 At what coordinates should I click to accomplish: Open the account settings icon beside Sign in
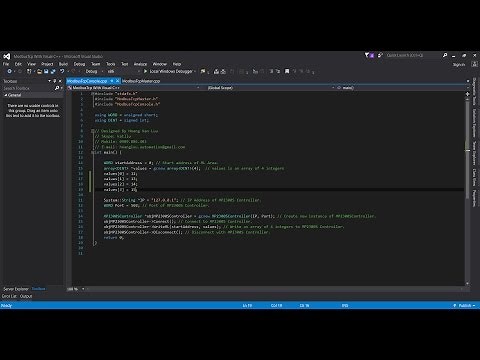click(x=475, y=64)
